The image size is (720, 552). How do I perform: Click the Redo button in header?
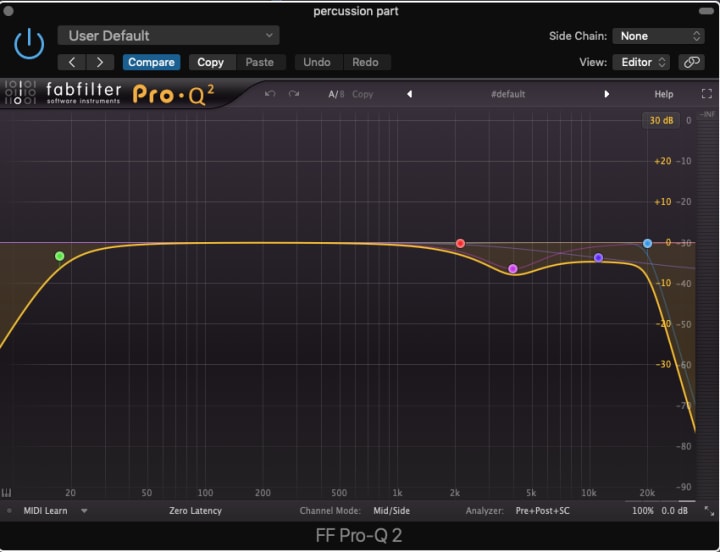coord(366,62)
